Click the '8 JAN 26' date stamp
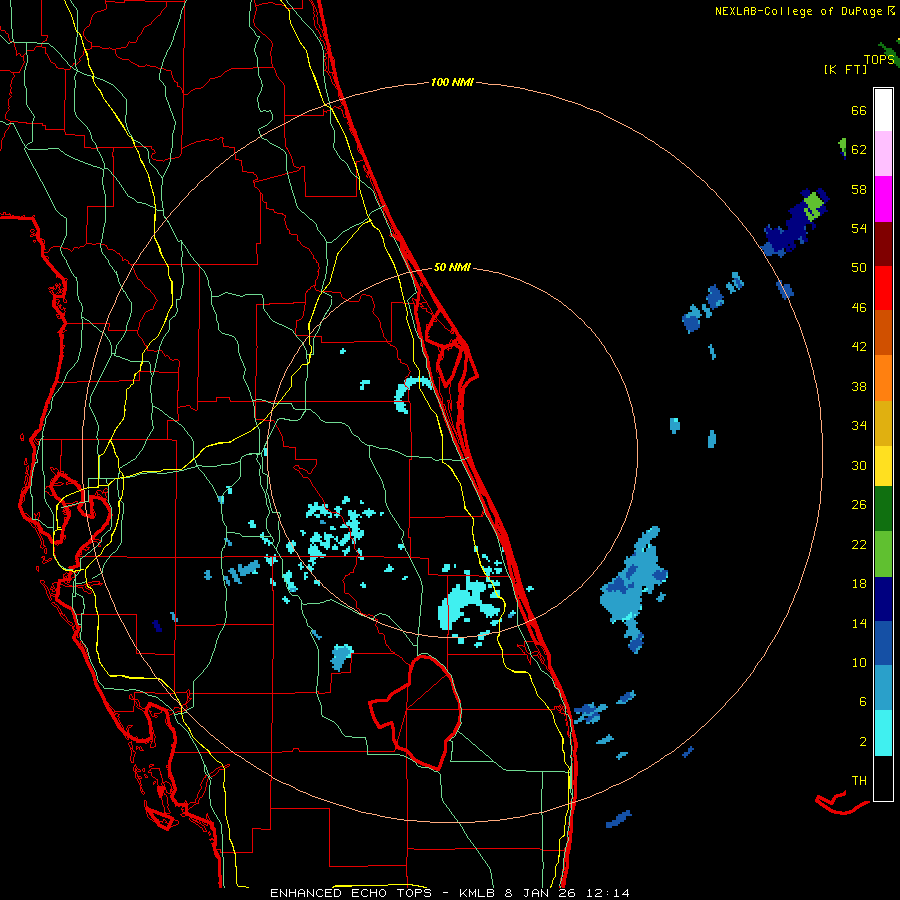 tap(540, 893)
